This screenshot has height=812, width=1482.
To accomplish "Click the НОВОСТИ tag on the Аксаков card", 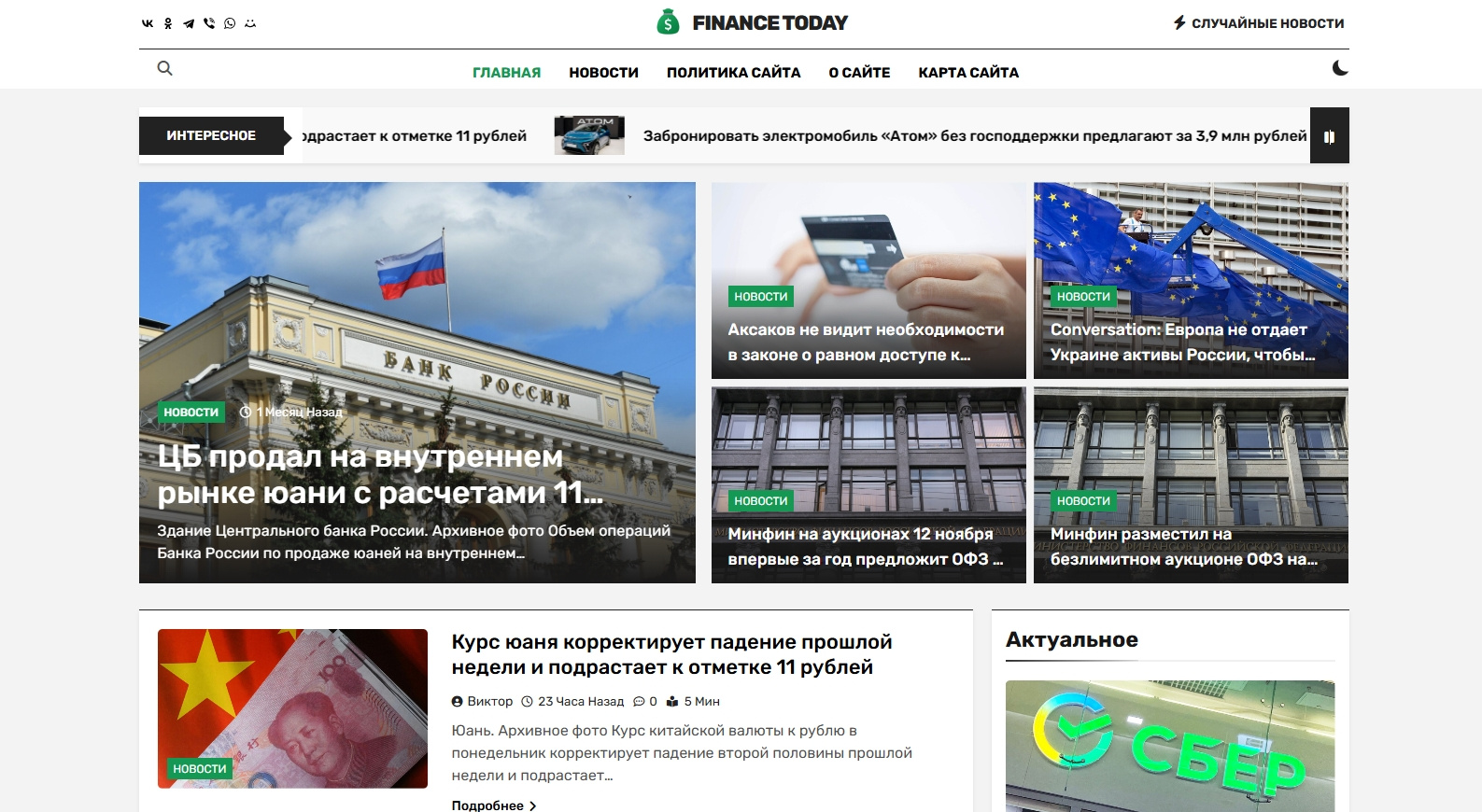I will click(761, 297).
